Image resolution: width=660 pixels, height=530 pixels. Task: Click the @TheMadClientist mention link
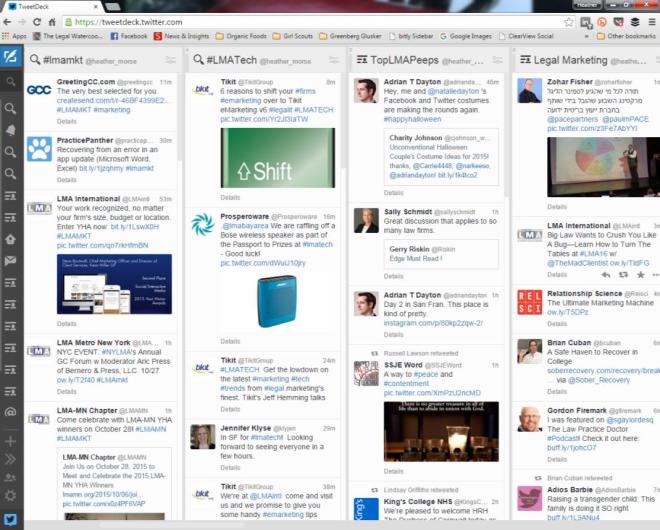(x=578, y=263)
